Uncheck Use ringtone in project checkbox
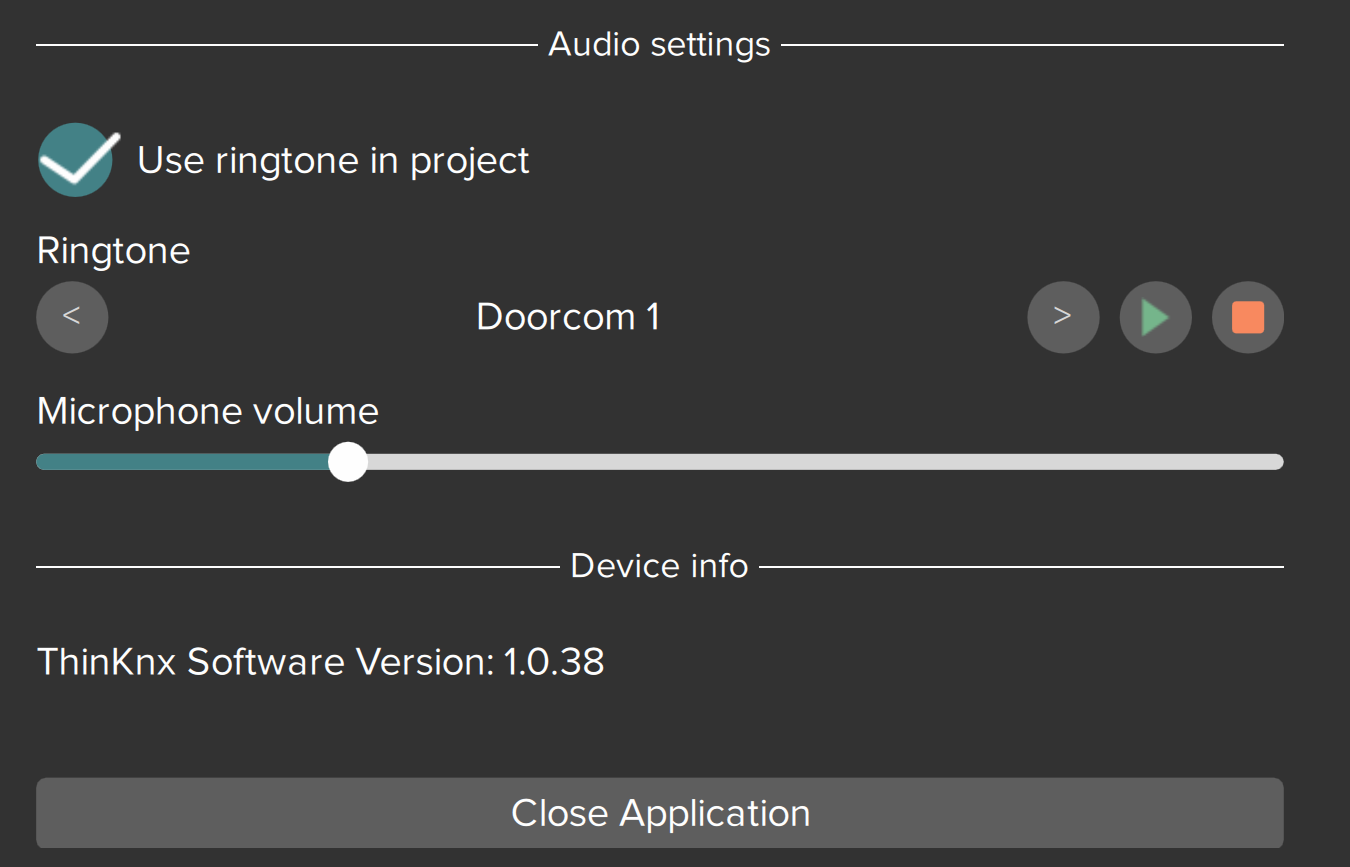The image size is (1350, 867). pyautogui.click(x=76, y=160)
